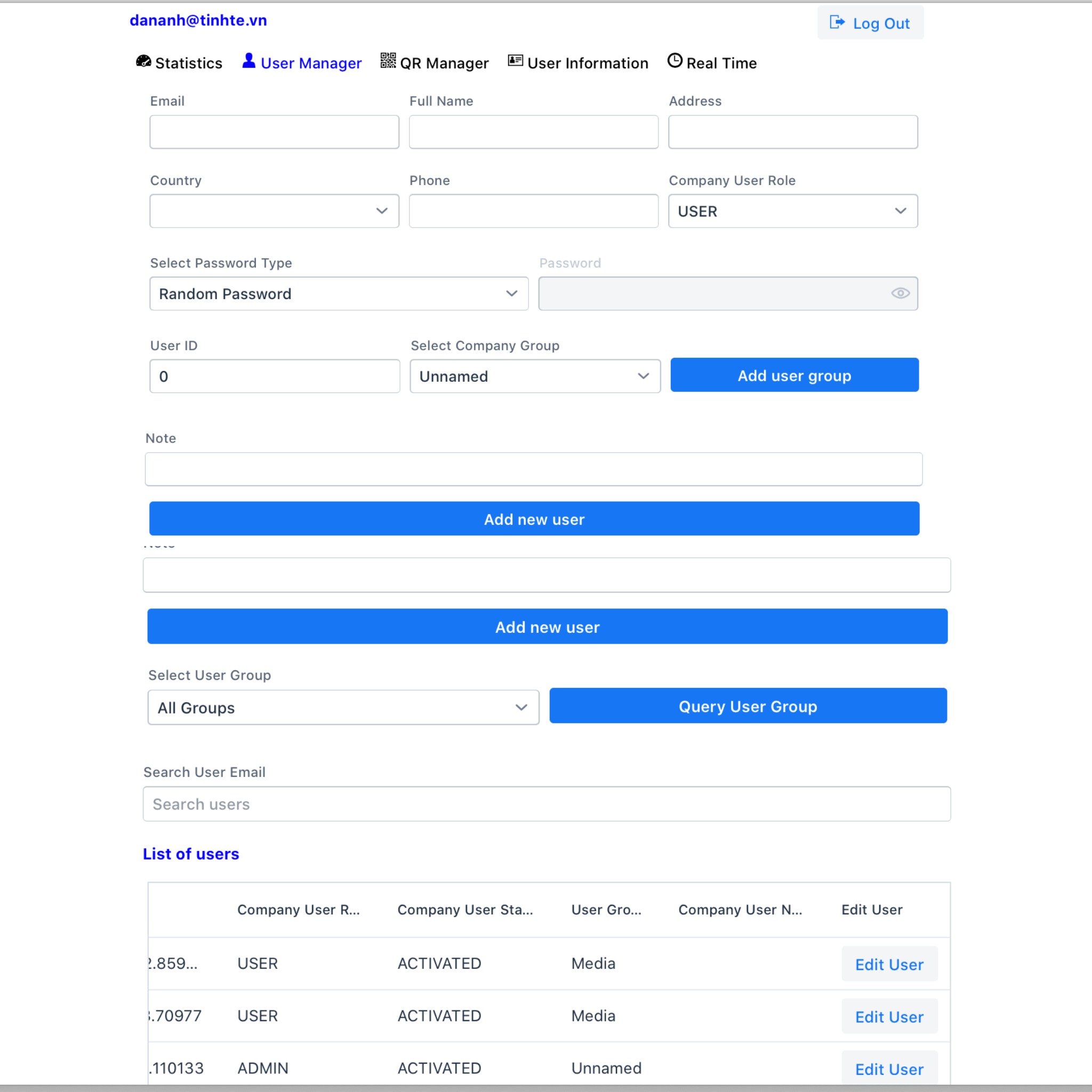Toggle password visibility eye icon

tap(900, 293)
